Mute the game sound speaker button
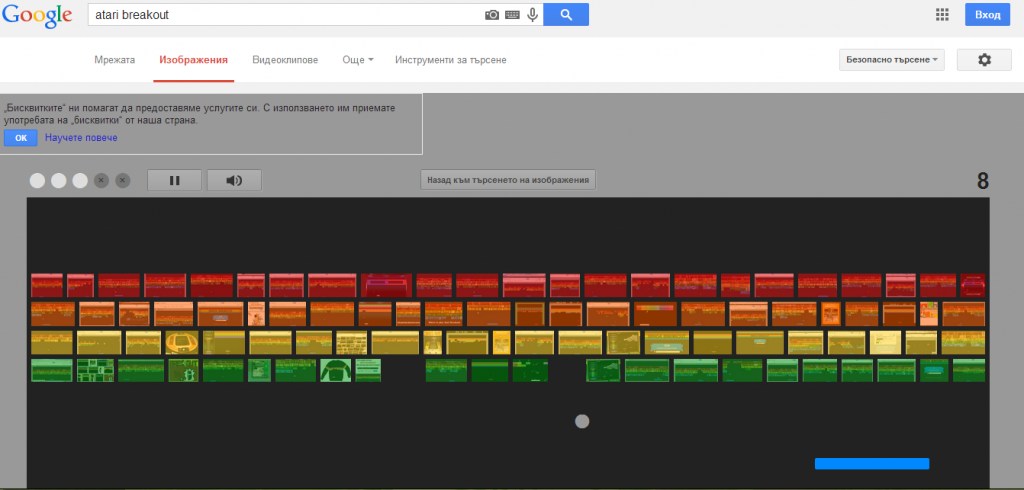This screenshot has width=1024, height=490. pyautogui.click(x=234, y=180)
